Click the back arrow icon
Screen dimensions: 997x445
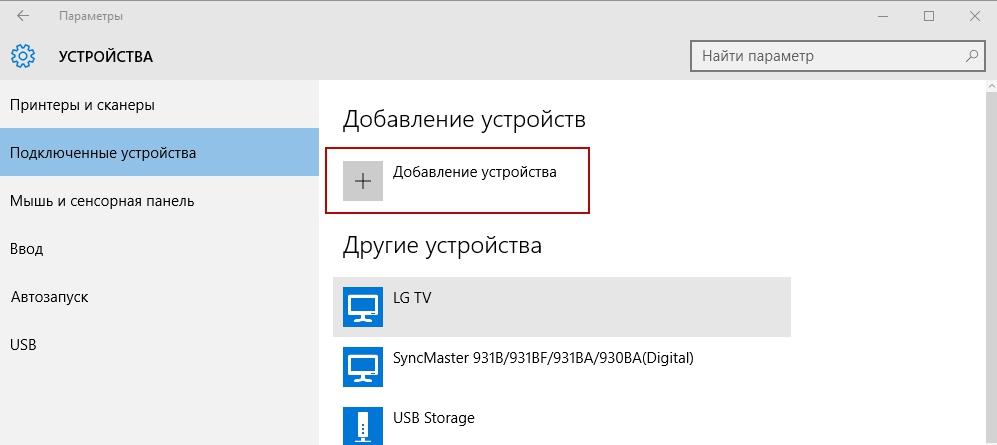pyautogui.click(x=23, y=16)
